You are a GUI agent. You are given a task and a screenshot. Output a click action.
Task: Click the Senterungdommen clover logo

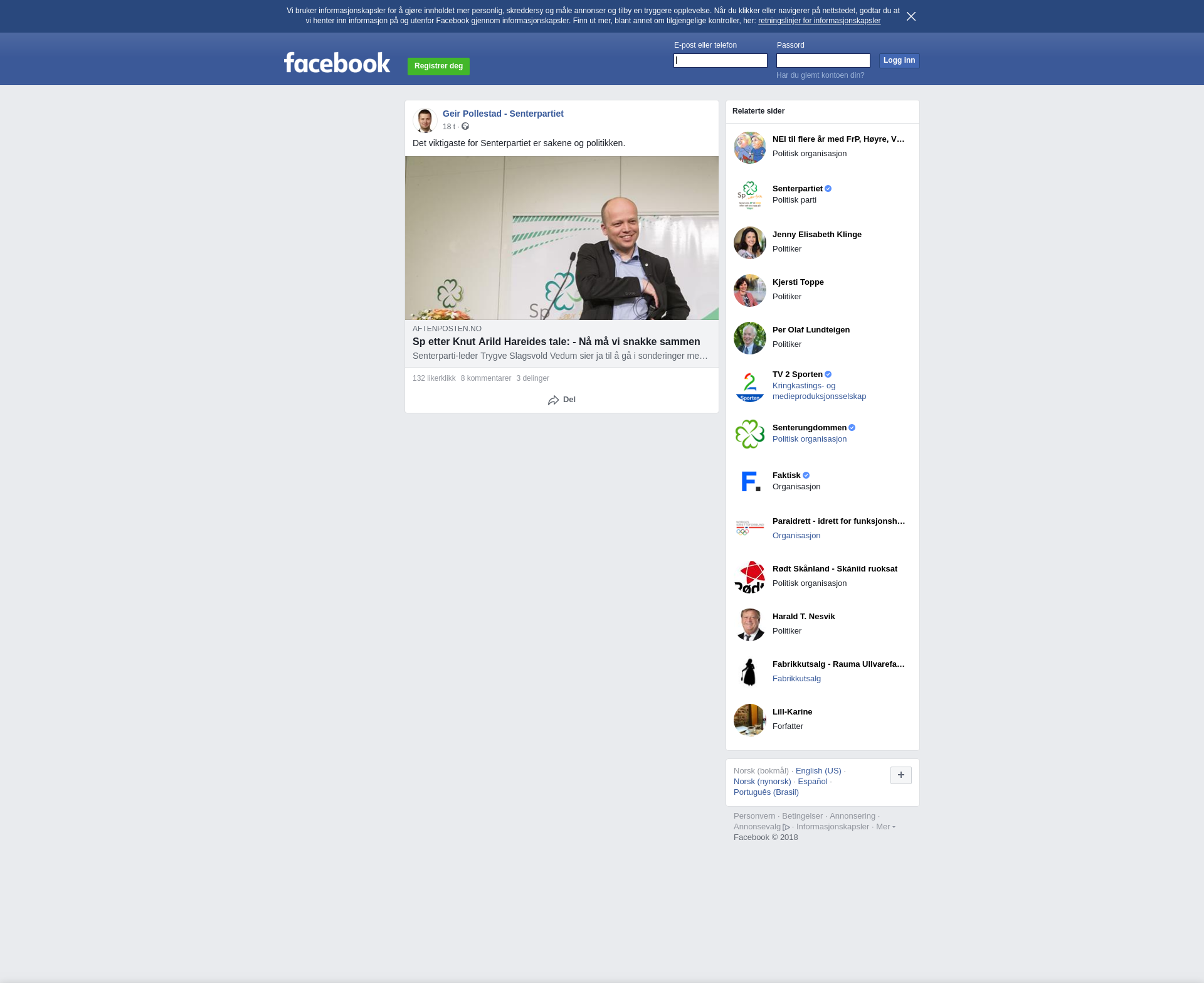750,433
